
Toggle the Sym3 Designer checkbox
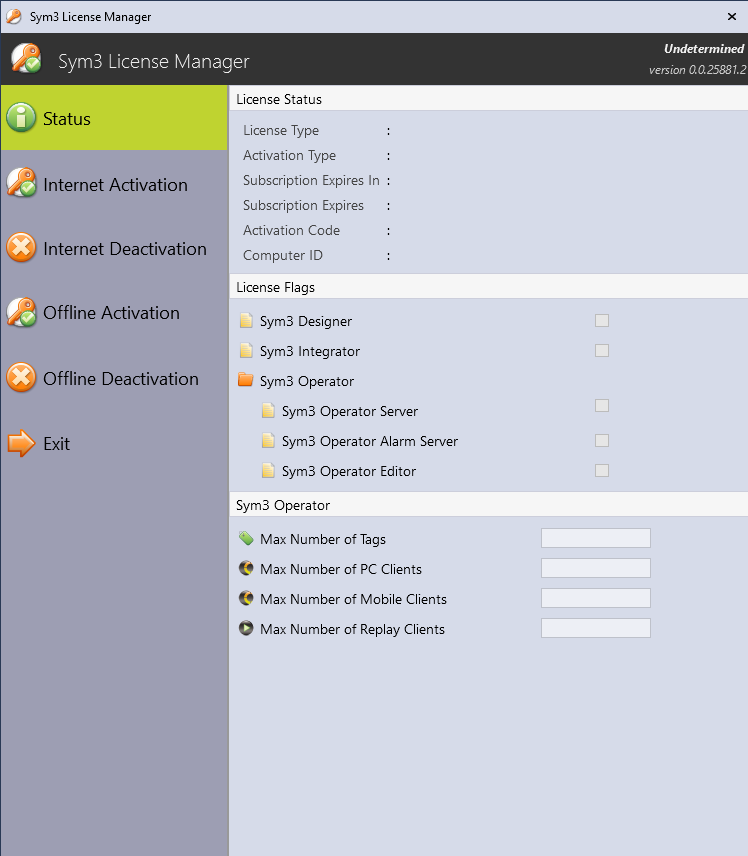[602, 320]
